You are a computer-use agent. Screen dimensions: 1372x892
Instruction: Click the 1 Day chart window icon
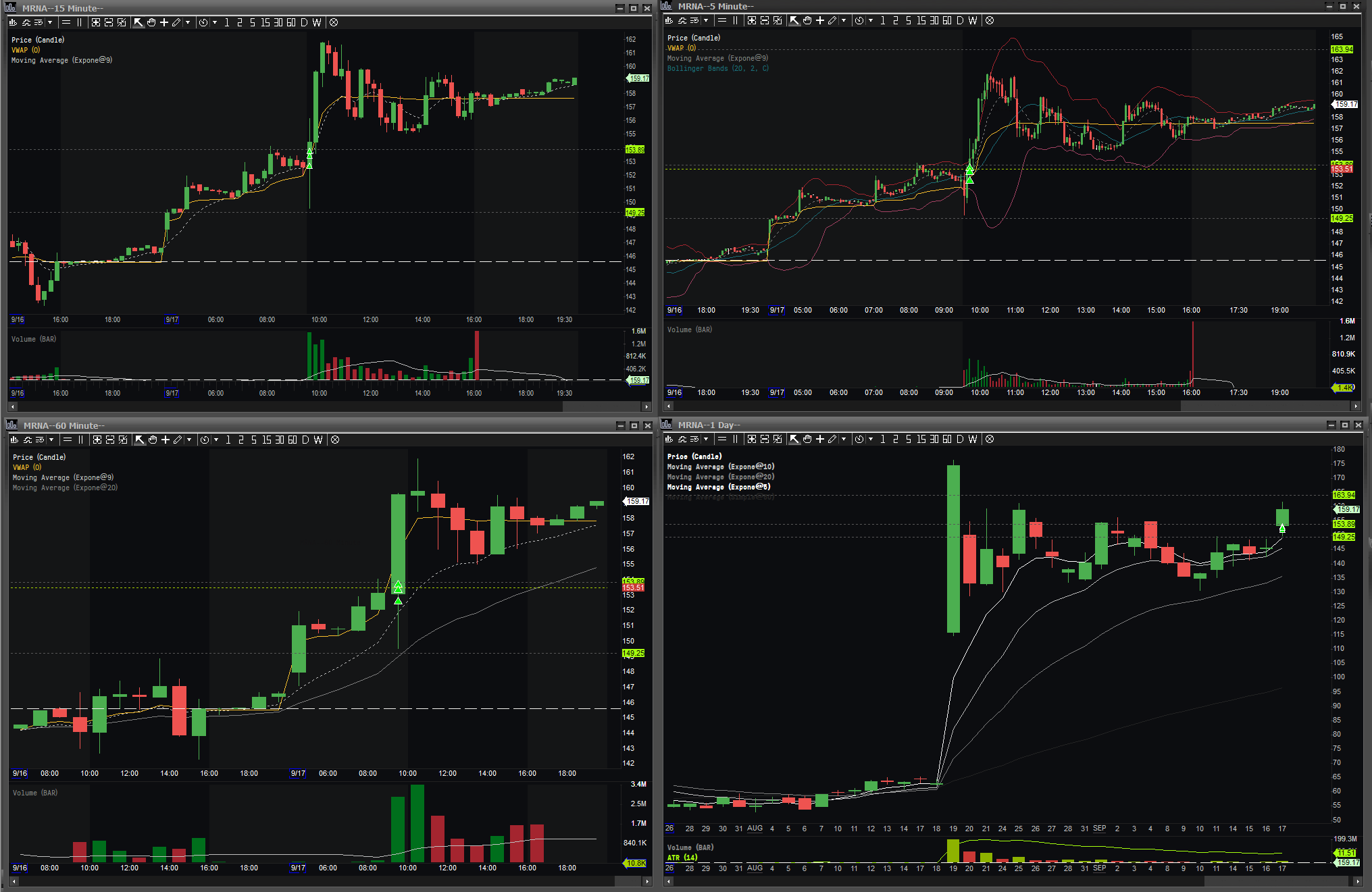pyautogui.click(x=667, y=424)
